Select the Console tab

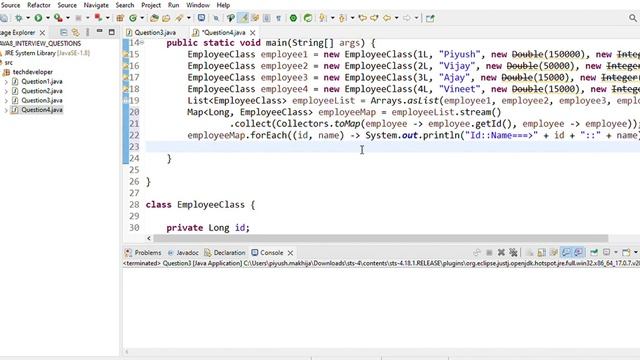point(267,253)
